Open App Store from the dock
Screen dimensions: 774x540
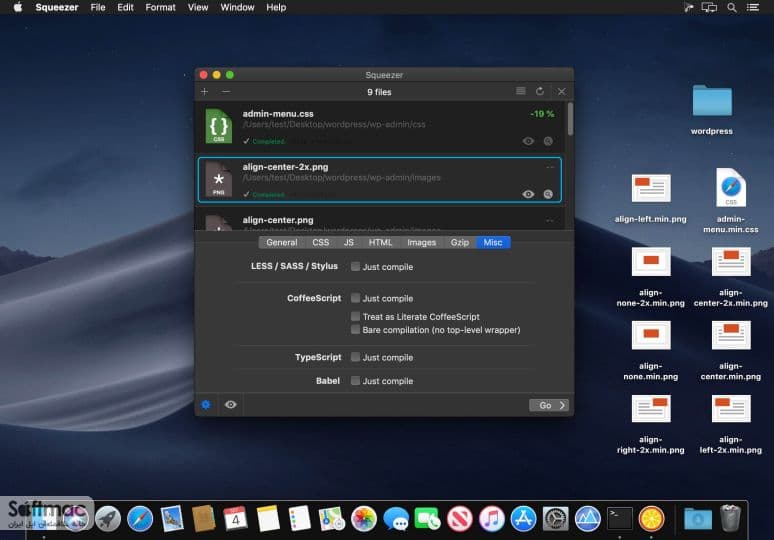coord(523,519)
